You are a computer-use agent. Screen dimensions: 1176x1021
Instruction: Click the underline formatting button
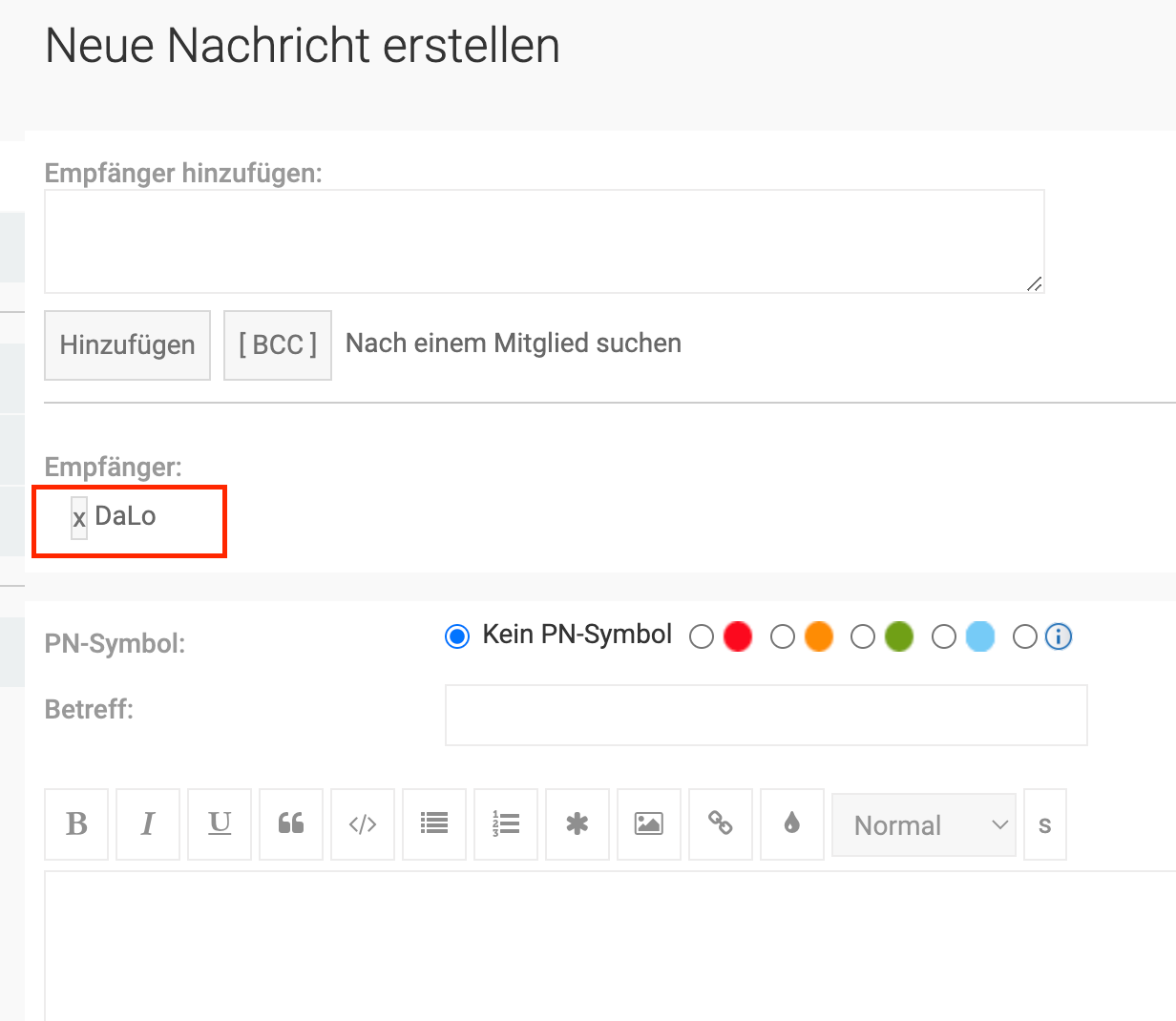tap(220, 824)
